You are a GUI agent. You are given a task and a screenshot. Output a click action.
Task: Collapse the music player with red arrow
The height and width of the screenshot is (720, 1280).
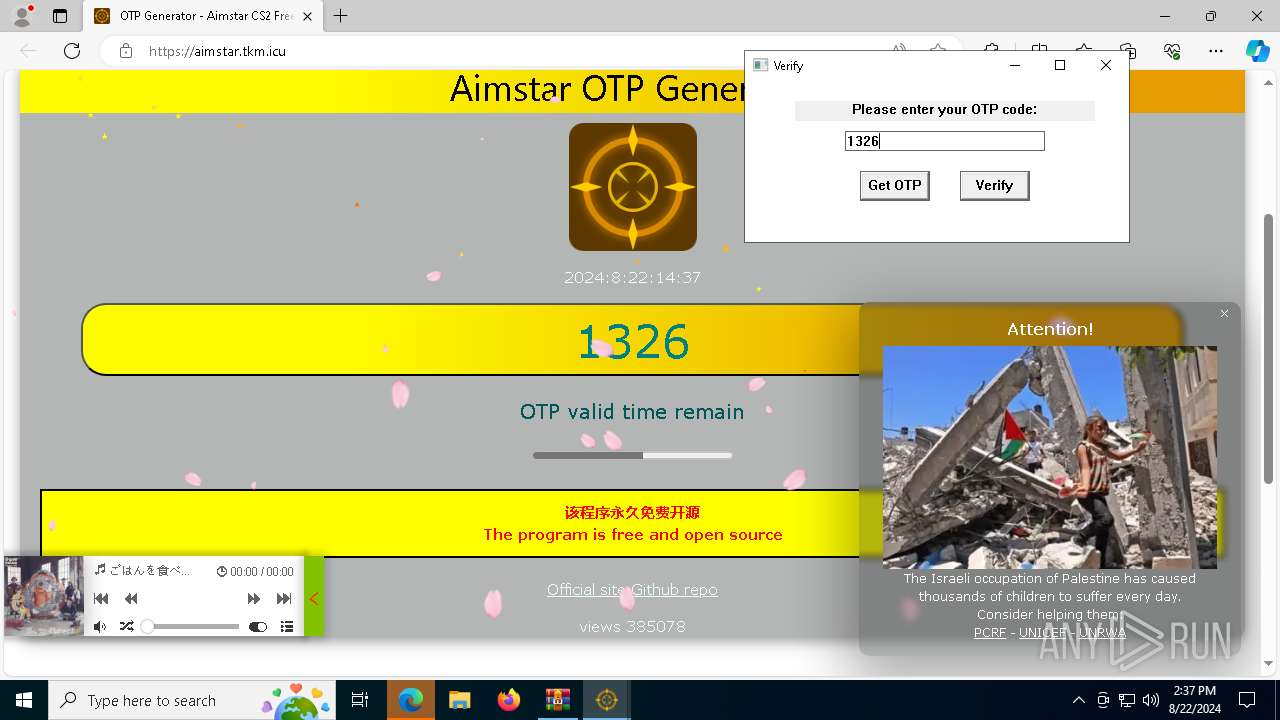click(313, 598)
